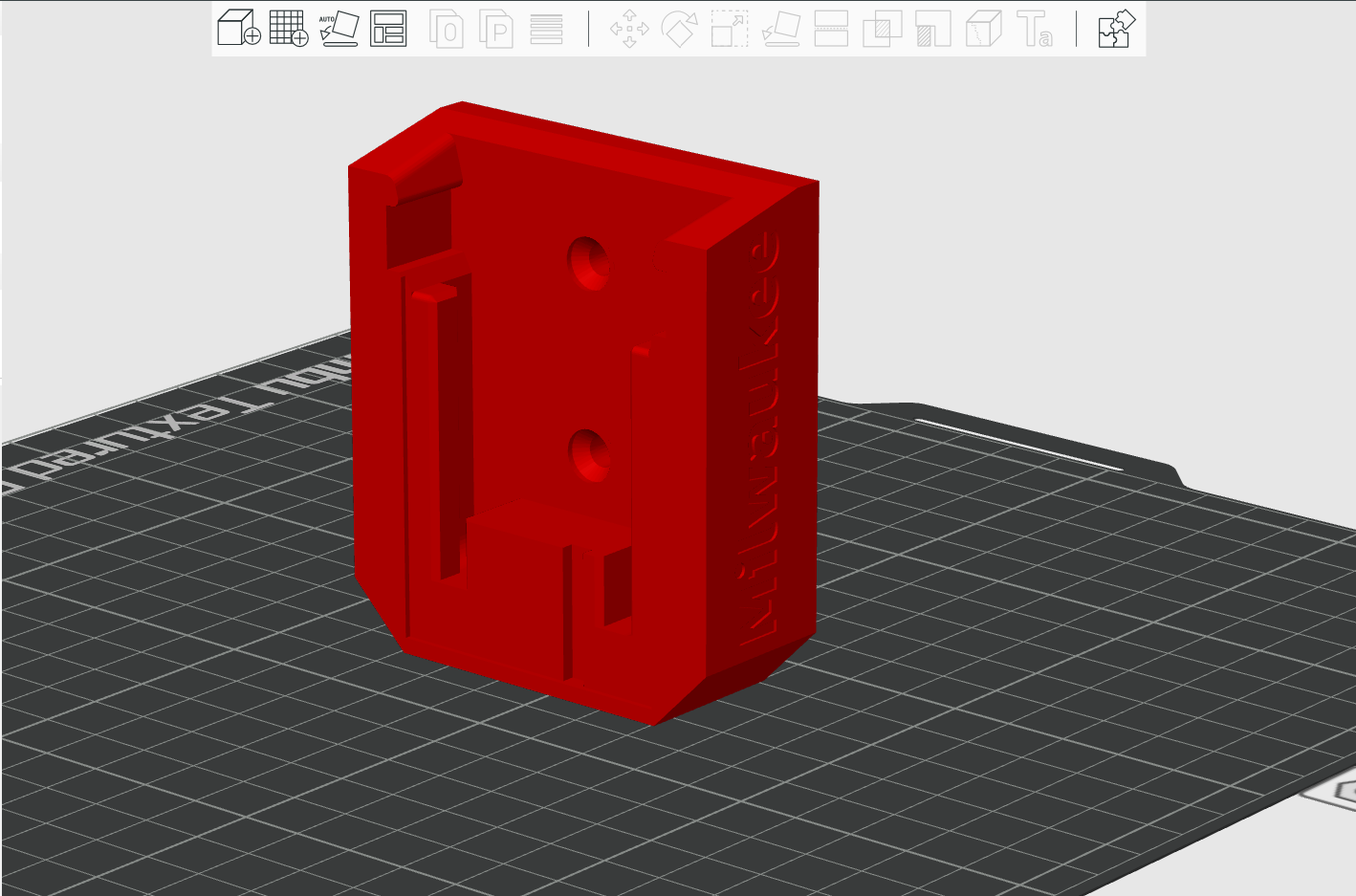Select the red battery holder model

point(536,402)
